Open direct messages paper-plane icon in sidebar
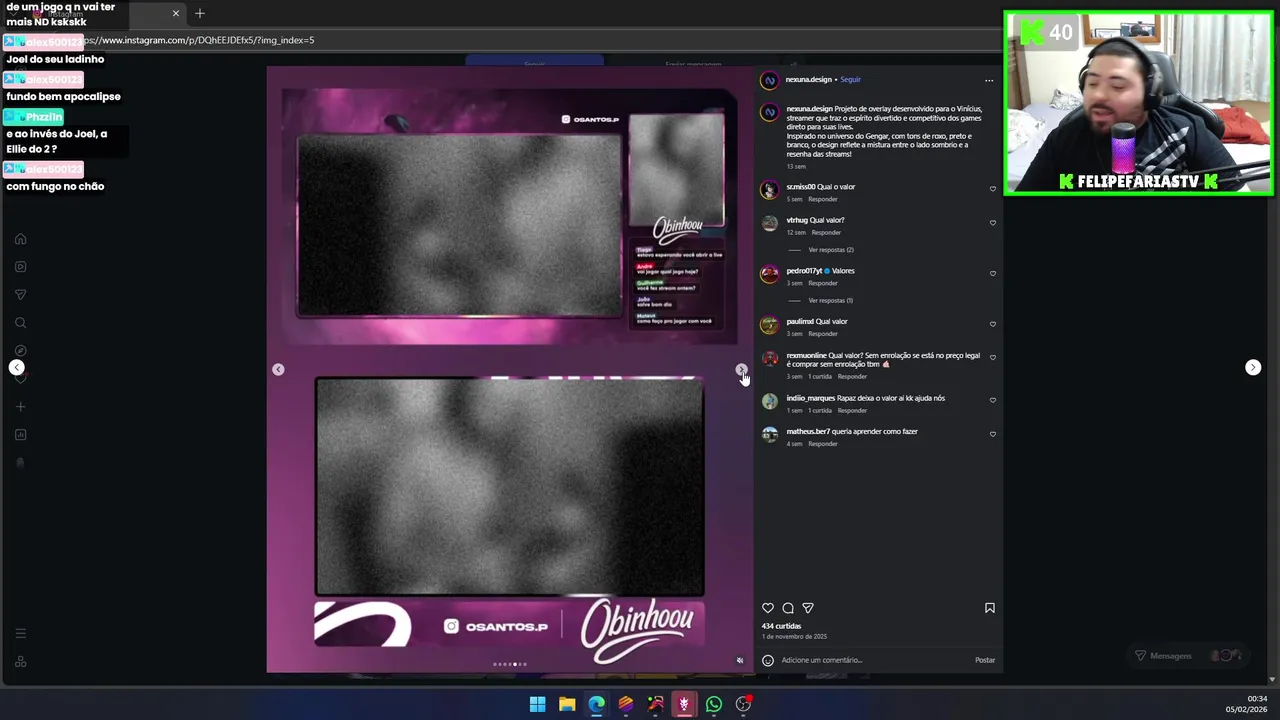This screenshot has width=1280, height=720. coord(20,295)
